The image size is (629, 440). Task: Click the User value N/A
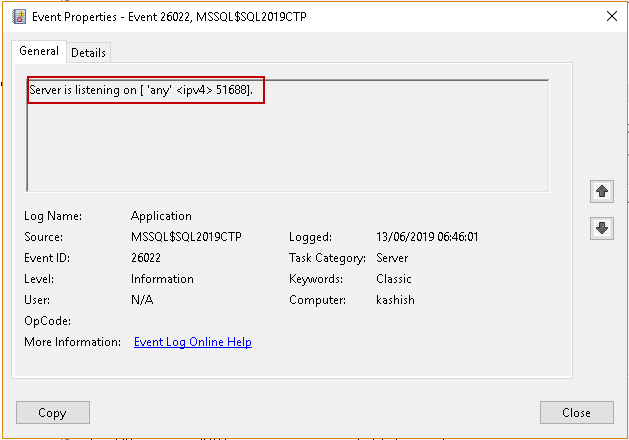tap(142, 300)
